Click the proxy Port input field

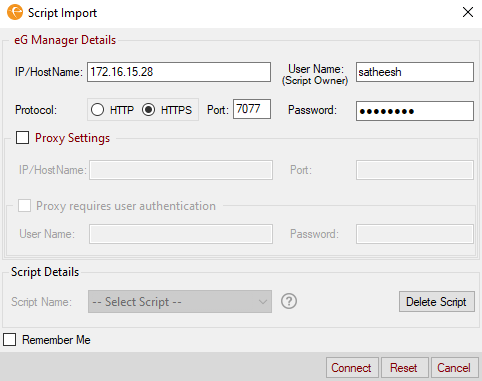click(415, 170)
